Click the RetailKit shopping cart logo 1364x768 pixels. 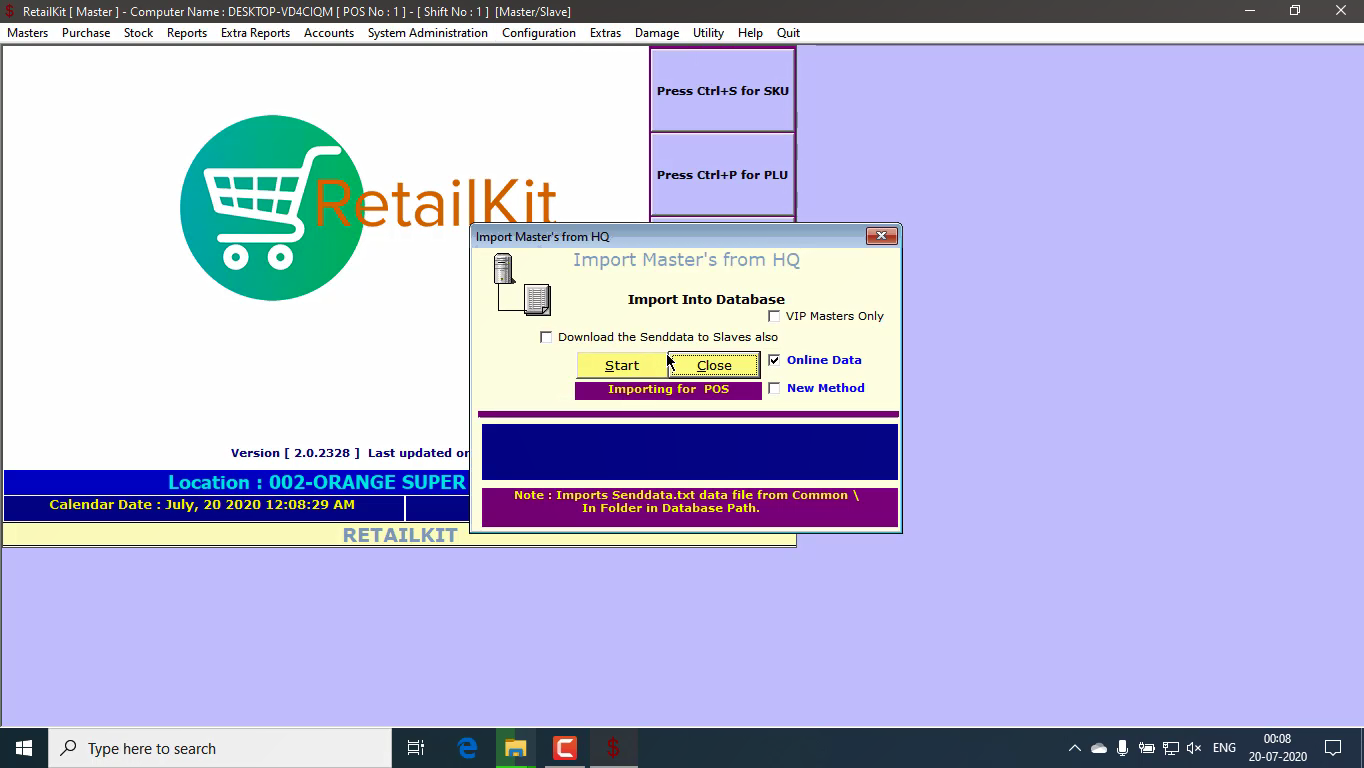coord(368,207)
